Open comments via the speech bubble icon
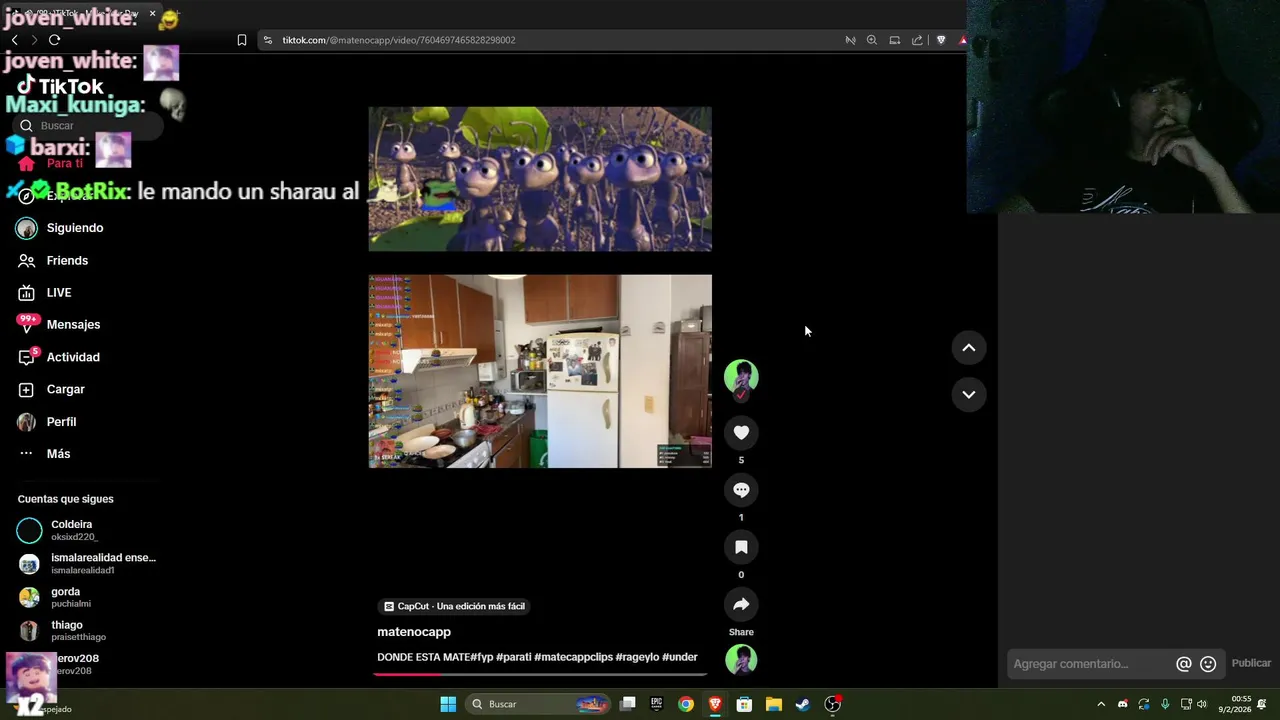The width and height of the screenshot is (1280, 720). click(741, 490)
